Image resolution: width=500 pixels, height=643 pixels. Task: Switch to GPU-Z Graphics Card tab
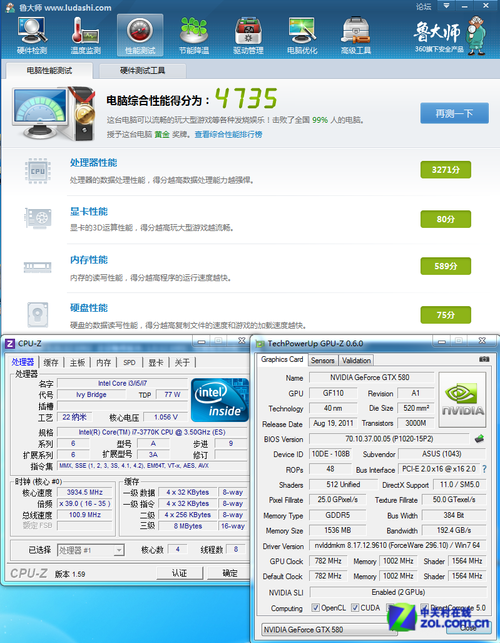[x=282, y=359]
